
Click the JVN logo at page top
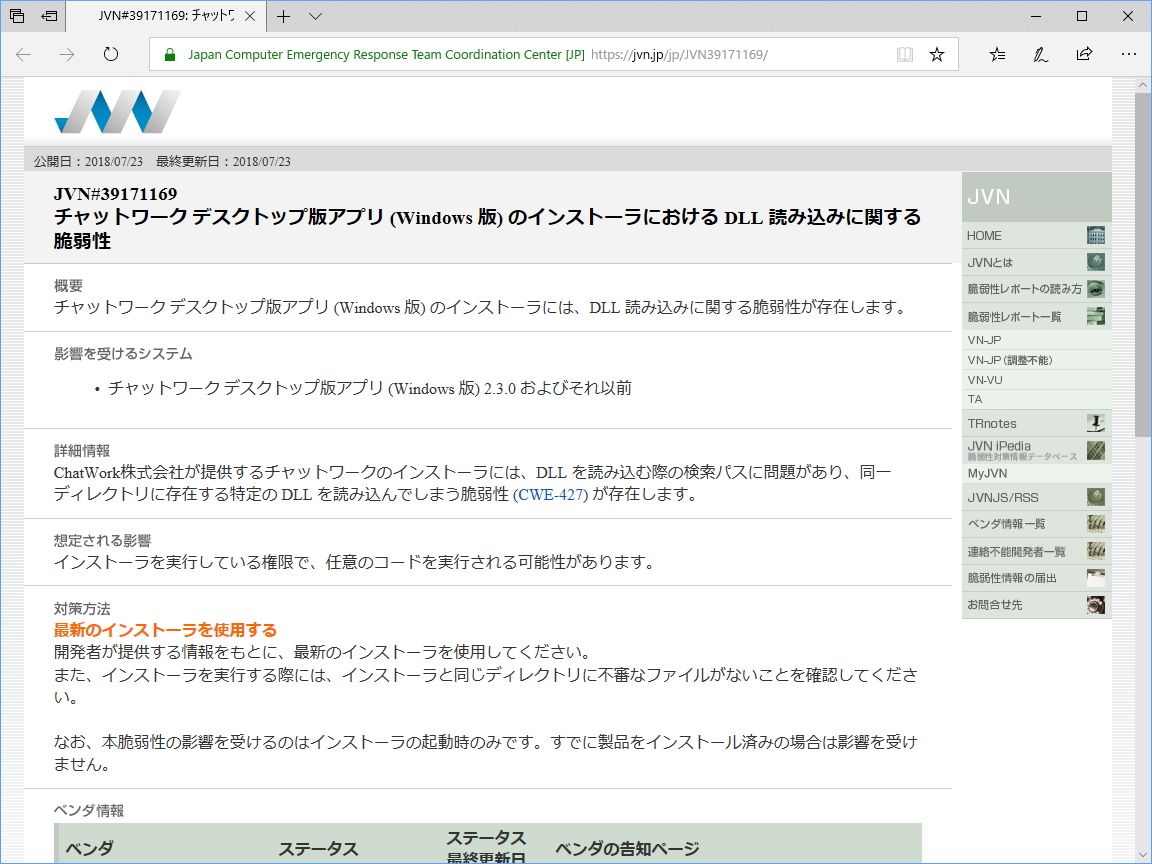click(x=118, y=112)
